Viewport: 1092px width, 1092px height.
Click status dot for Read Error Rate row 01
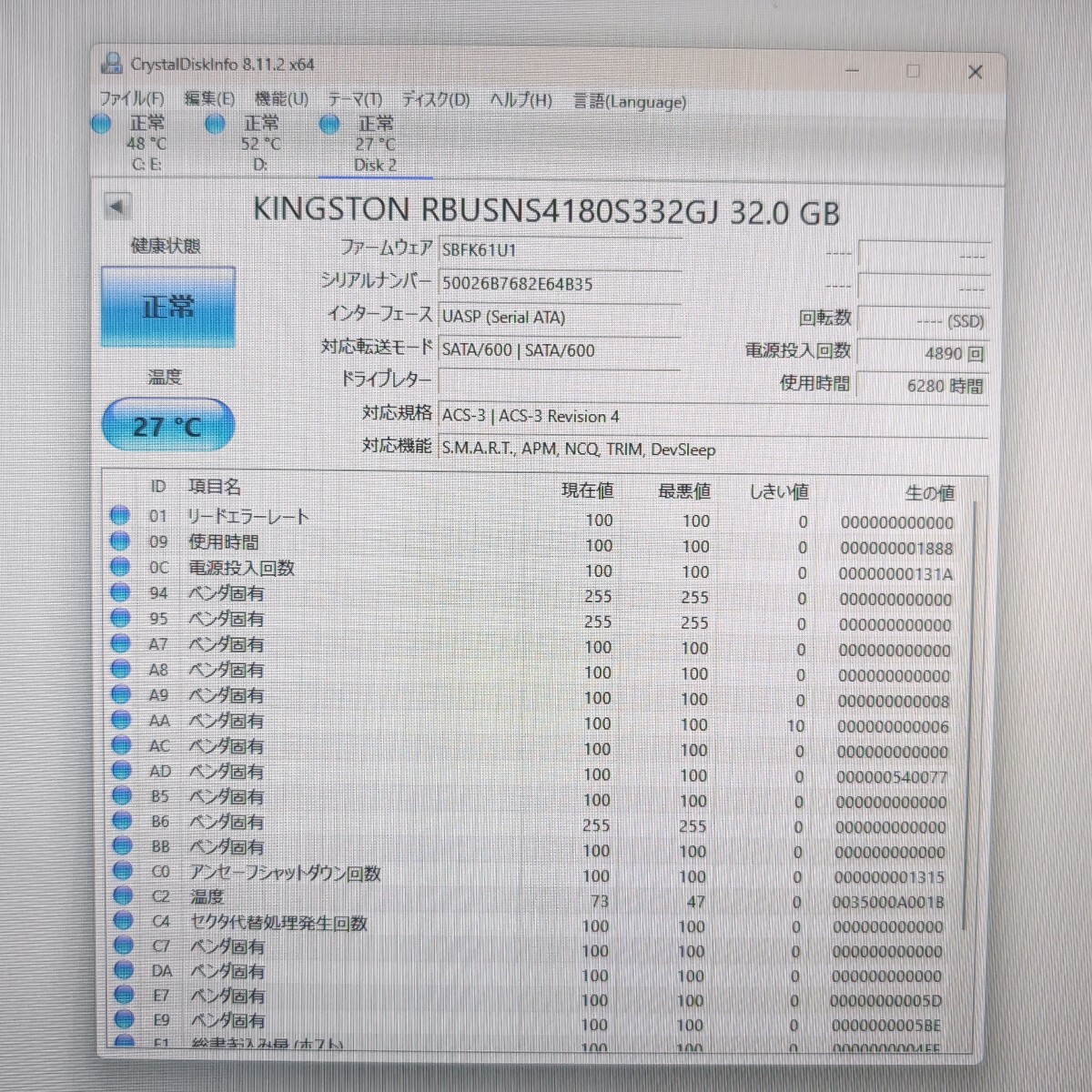click(x=119, y=516)
